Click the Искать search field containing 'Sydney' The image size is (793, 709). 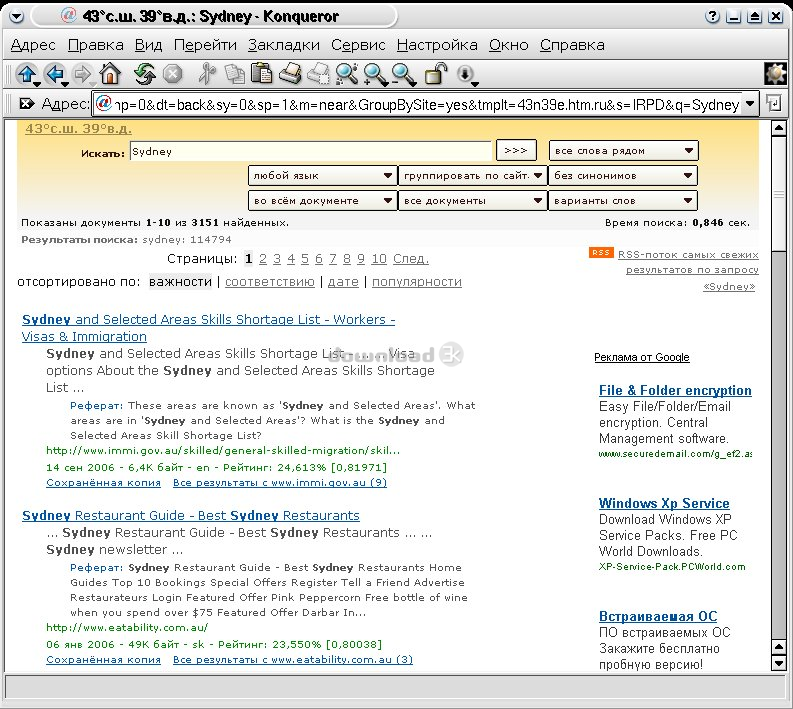pos(312,151)
